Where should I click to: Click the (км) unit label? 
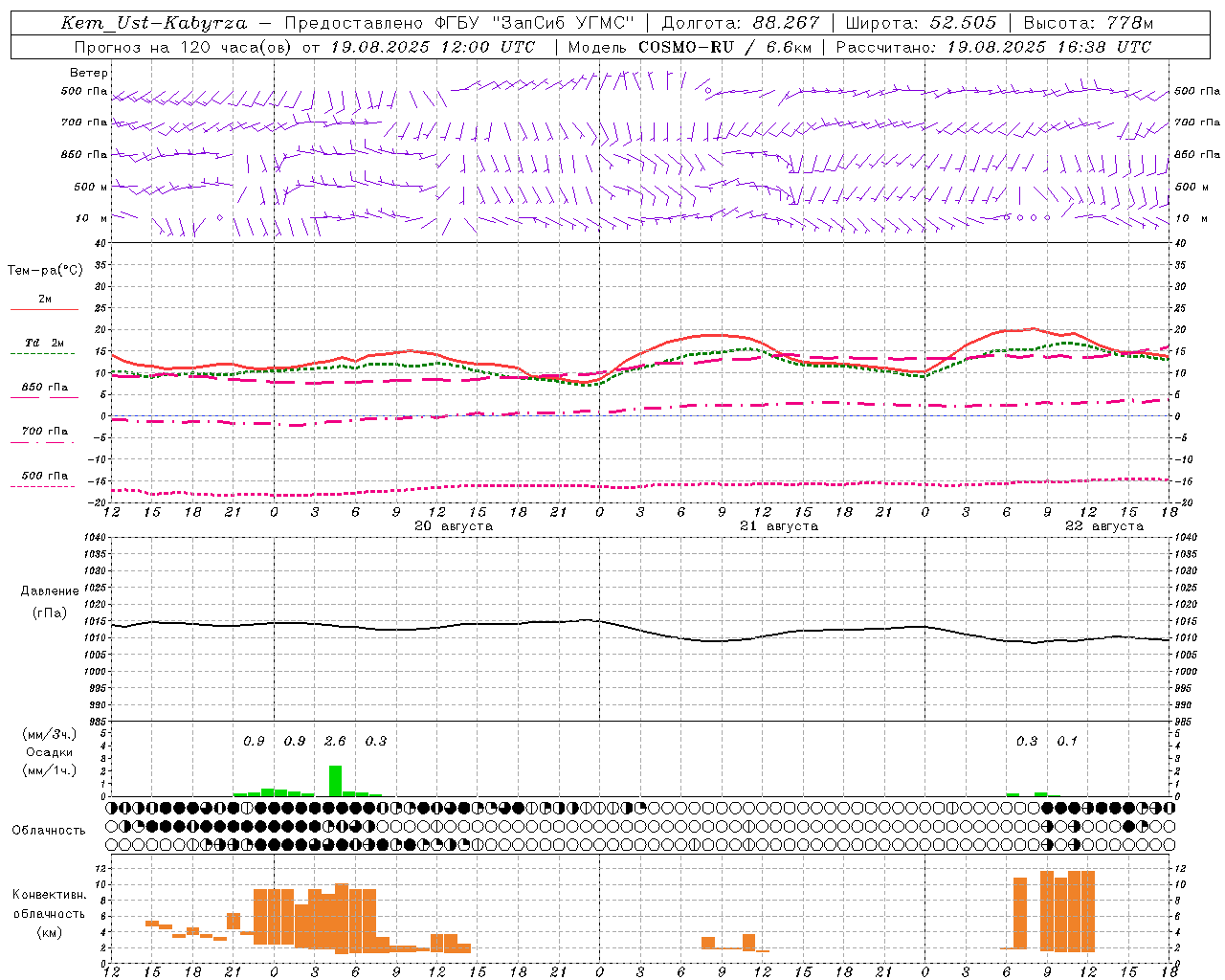coord(50,932)
